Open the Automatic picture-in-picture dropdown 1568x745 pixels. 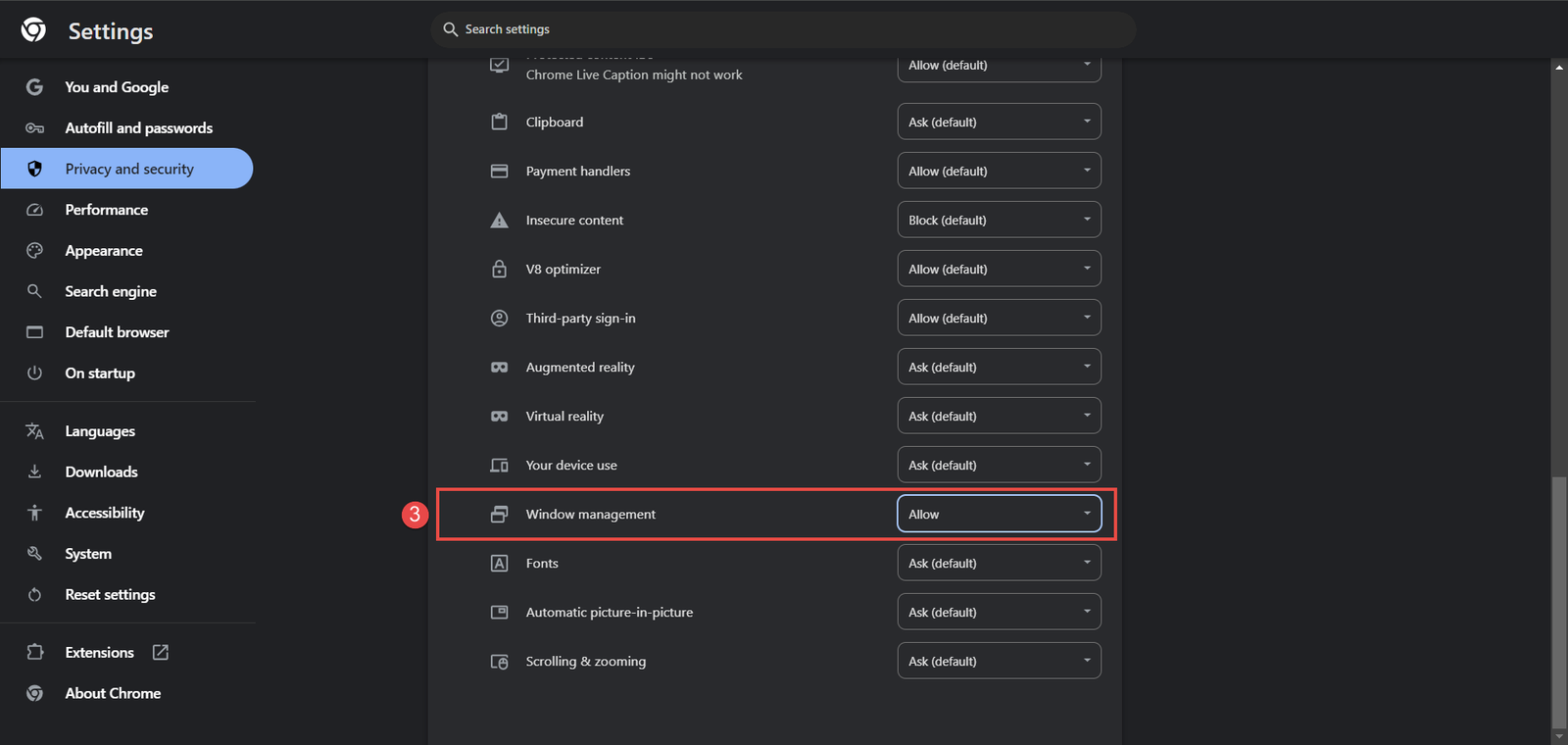coord(998,611)
